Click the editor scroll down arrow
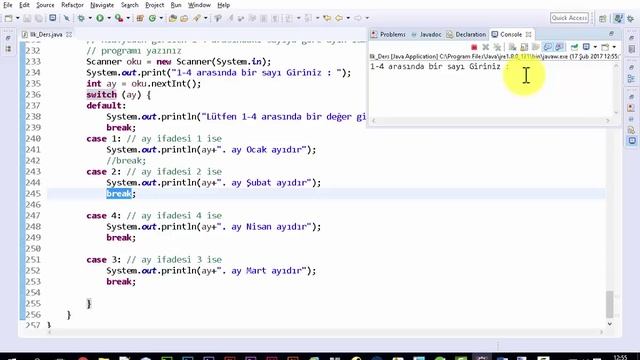The image size is (640, 360). [x=609, y=324]
